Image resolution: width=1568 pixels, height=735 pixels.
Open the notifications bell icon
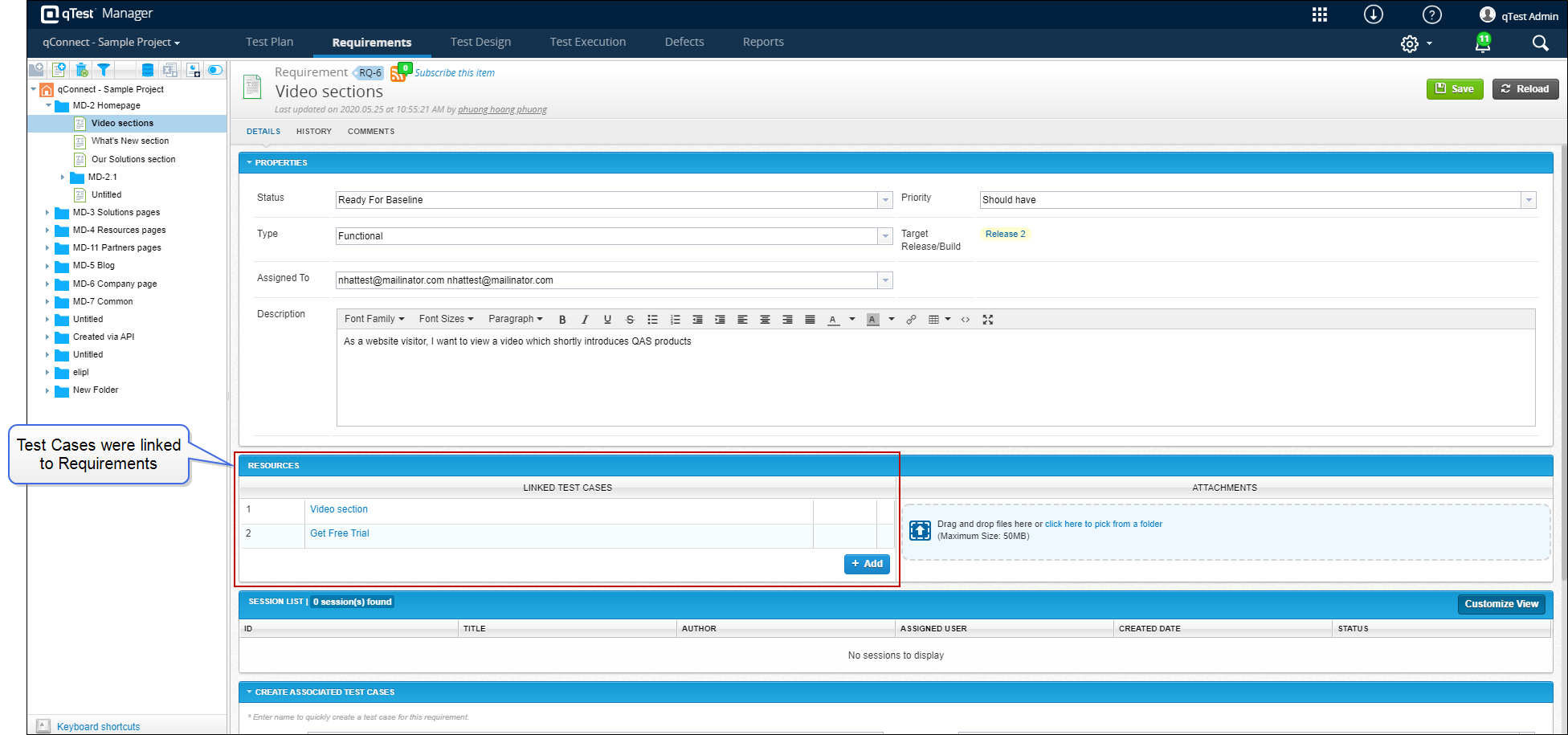1483,43
